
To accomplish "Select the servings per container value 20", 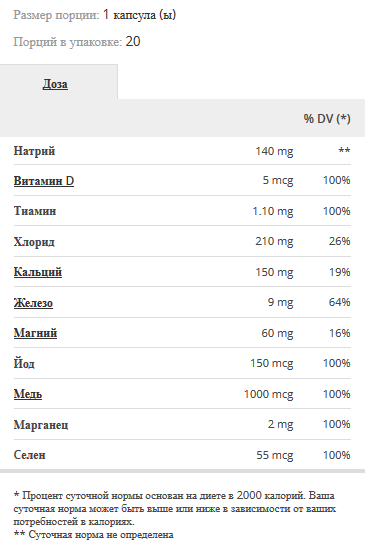I will [x=133, y=42].
